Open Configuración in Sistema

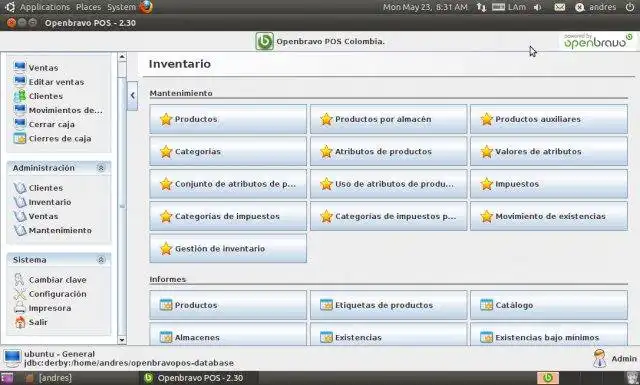(50, 294)
